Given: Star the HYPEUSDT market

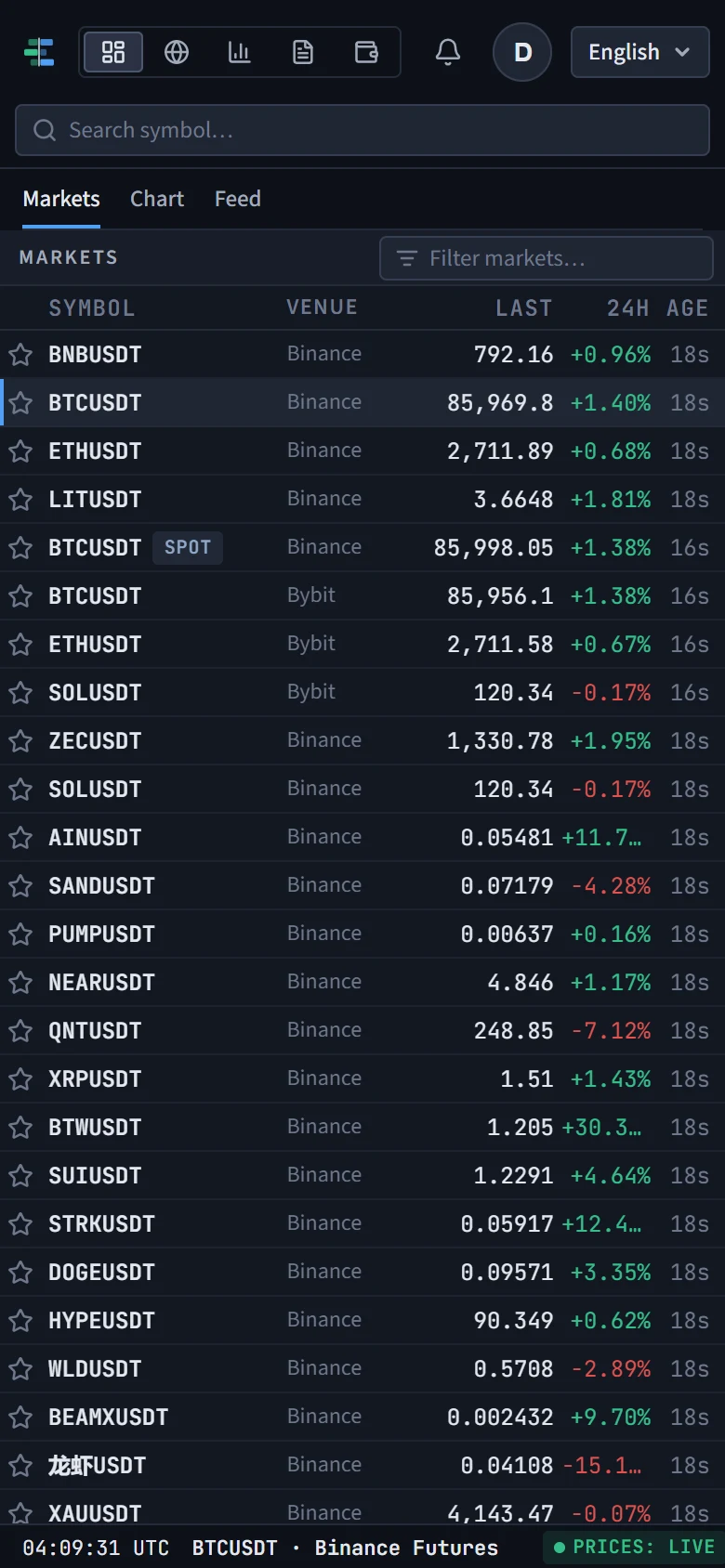Looking at the screenshot, I should 20,1321.
